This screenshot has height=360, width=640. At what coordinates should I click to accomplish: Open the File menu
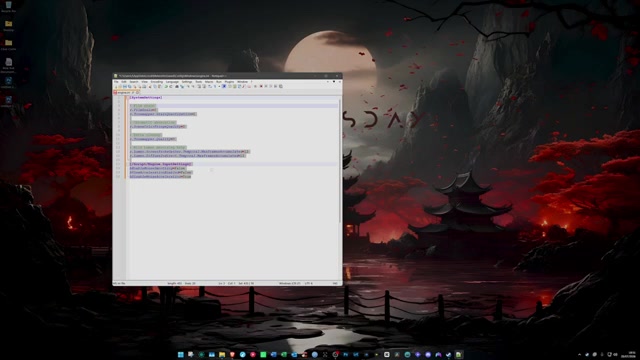[x=116, y=82]
